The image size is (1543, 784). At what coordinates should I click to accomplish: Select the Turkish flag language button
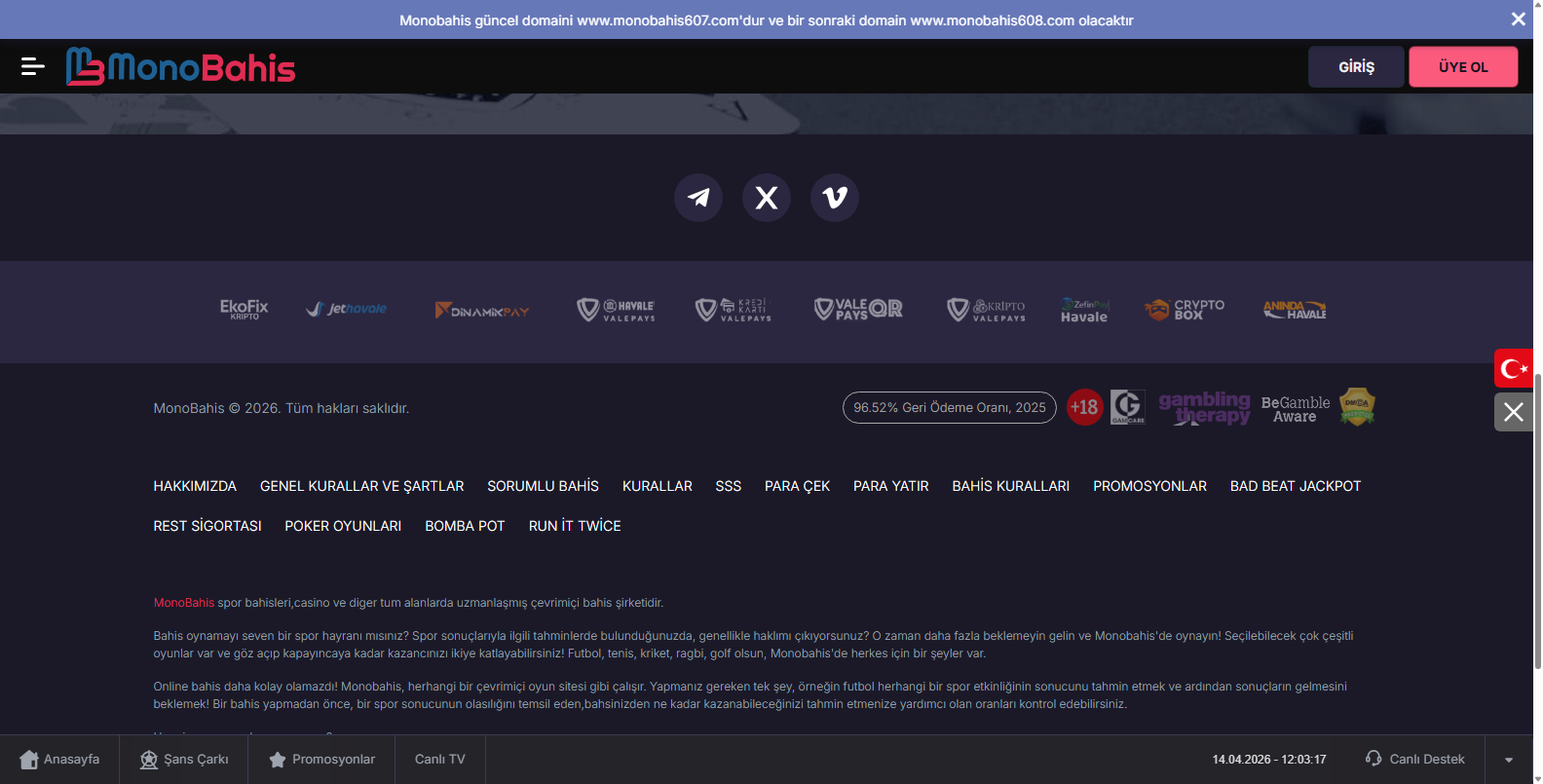[x=1514, y=368]
